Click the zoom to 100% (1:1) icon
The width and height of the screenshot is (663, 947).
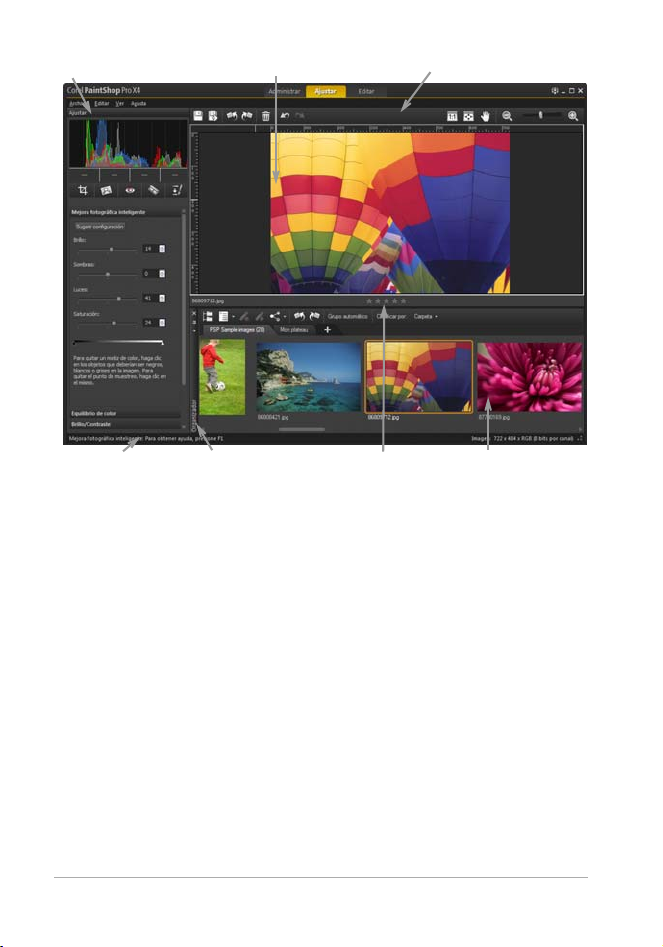tap(452, 116)
